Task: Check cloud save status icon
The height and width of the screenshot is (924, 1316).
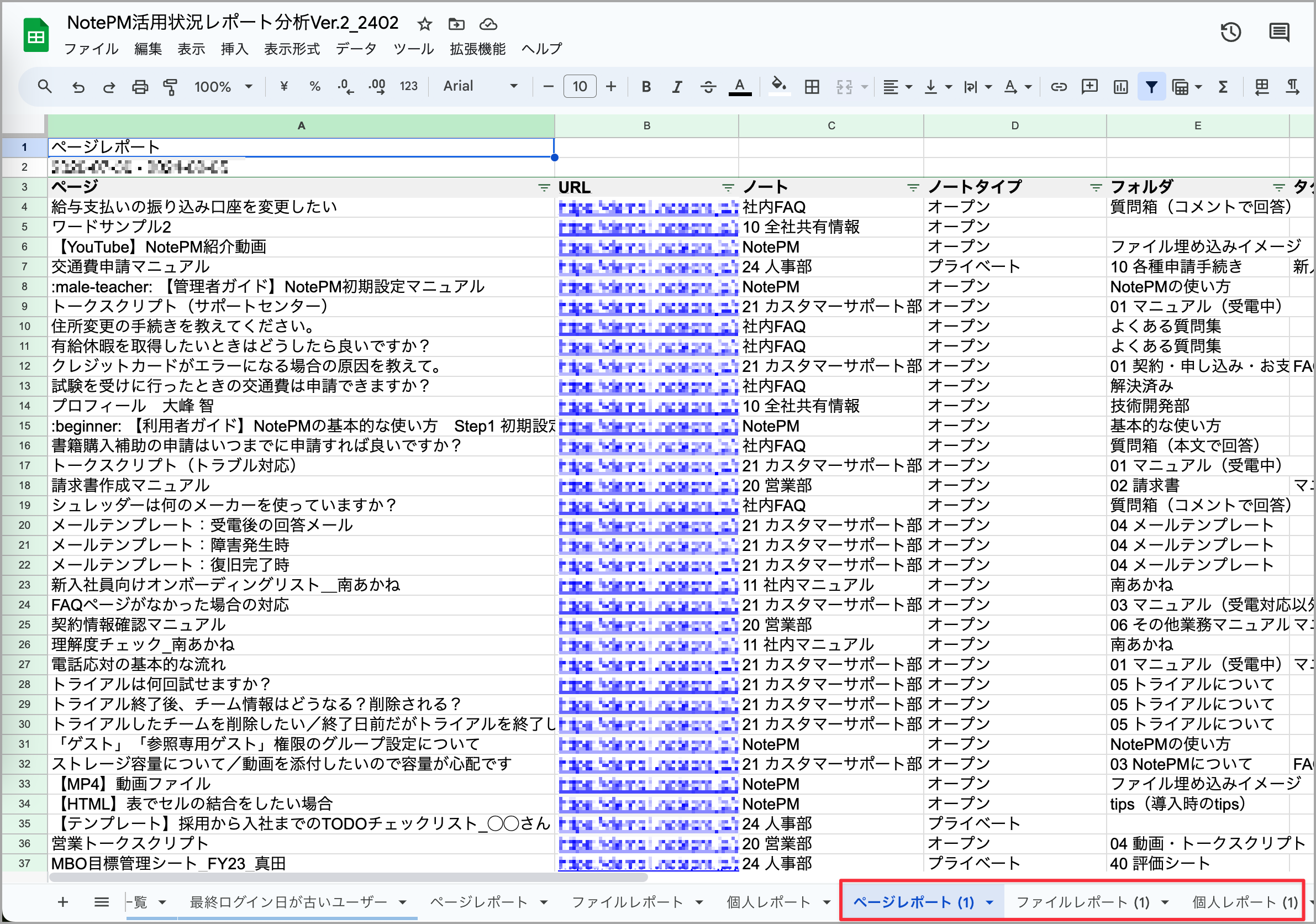Action: click(488, 24)
